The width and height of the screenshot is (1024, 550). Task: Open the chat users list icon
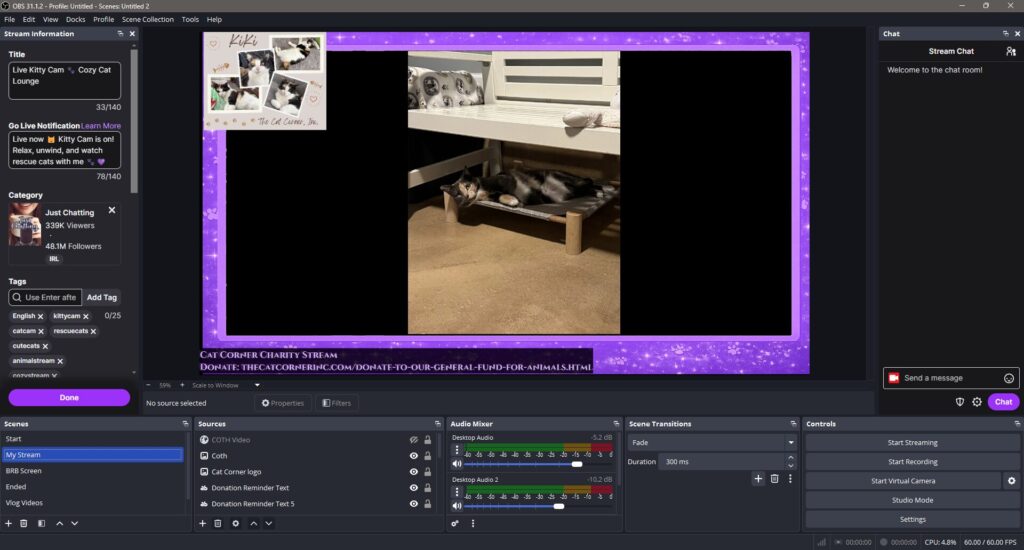(x=1011, y=51)
